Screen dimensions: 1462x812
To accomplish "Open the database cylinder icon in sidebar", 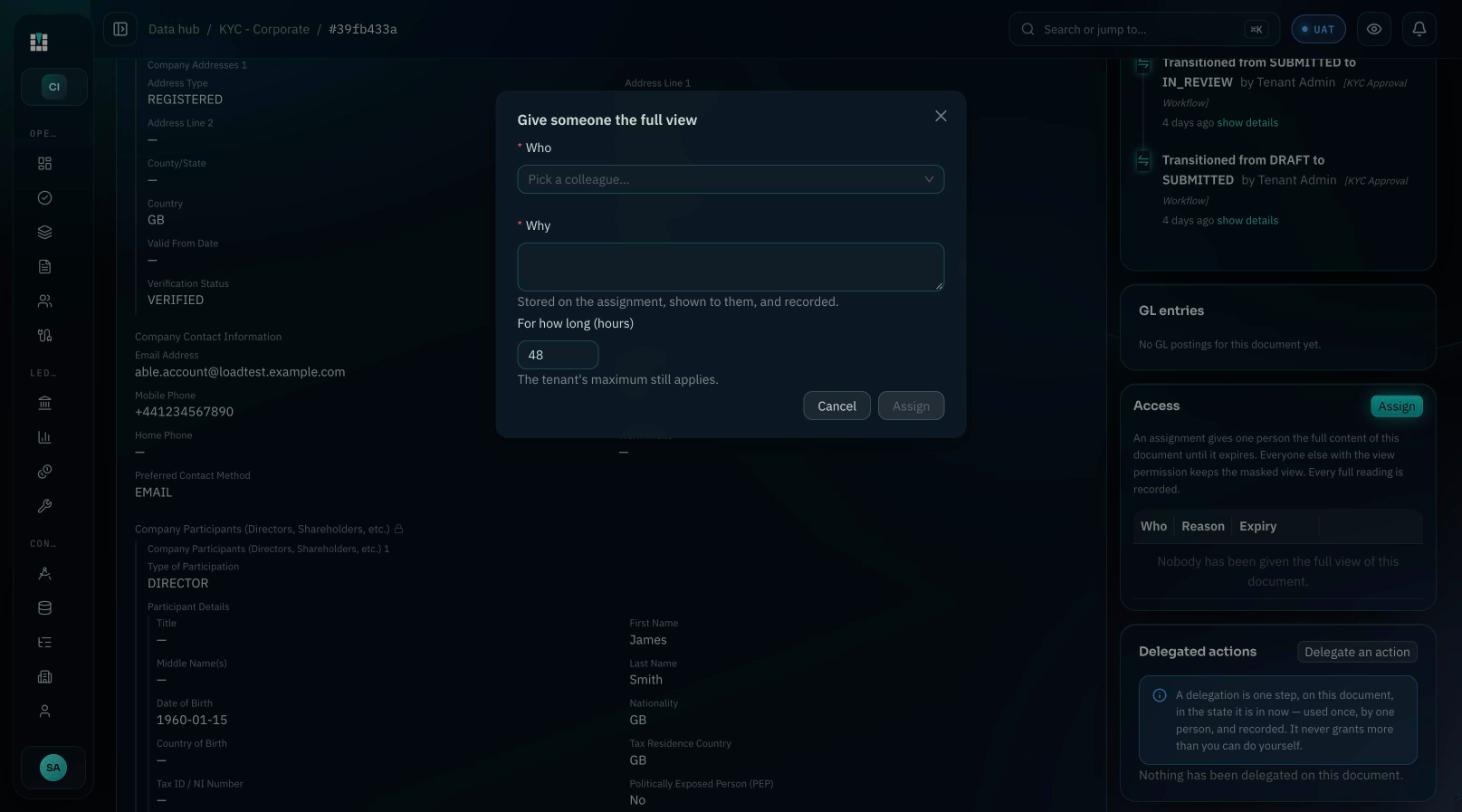I will [44, 608].
